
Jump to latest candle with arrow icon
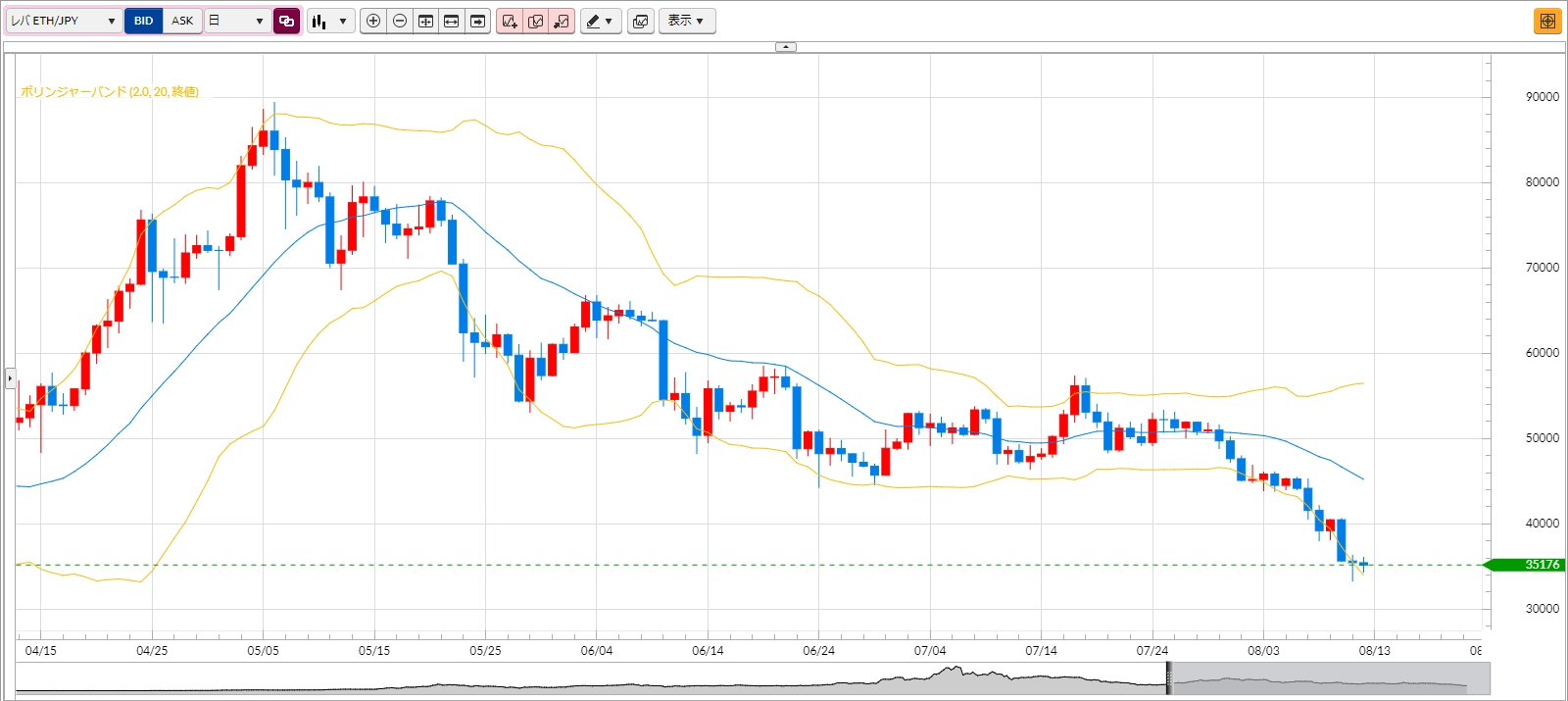477,21
